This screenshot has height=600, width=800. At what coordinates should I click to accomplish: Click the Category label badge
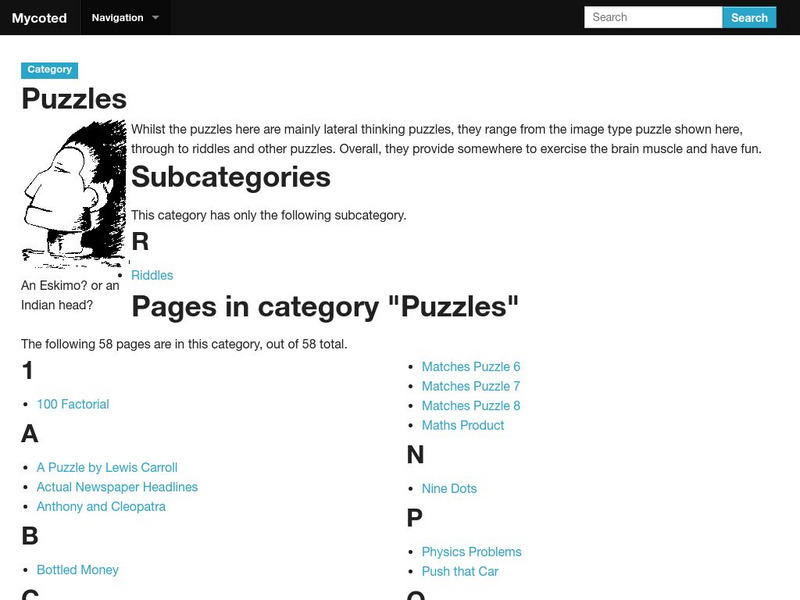click(x=50, y=70)
